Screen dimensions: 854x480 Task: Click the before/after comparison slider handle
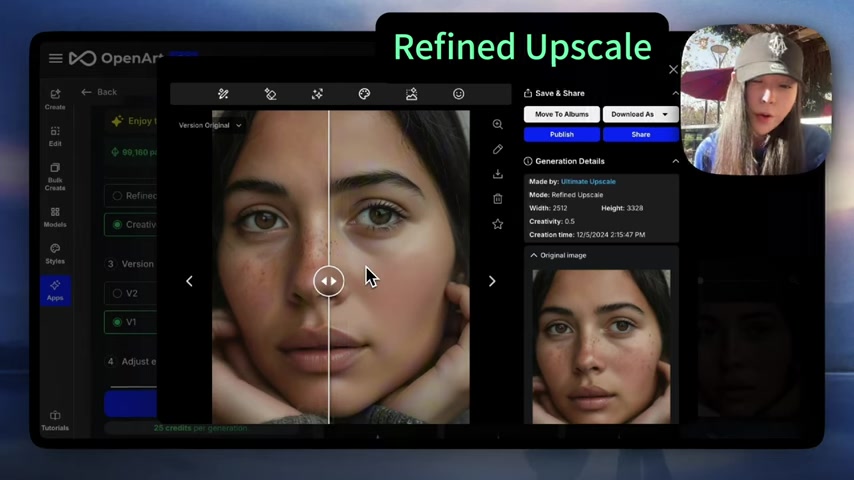329,281
